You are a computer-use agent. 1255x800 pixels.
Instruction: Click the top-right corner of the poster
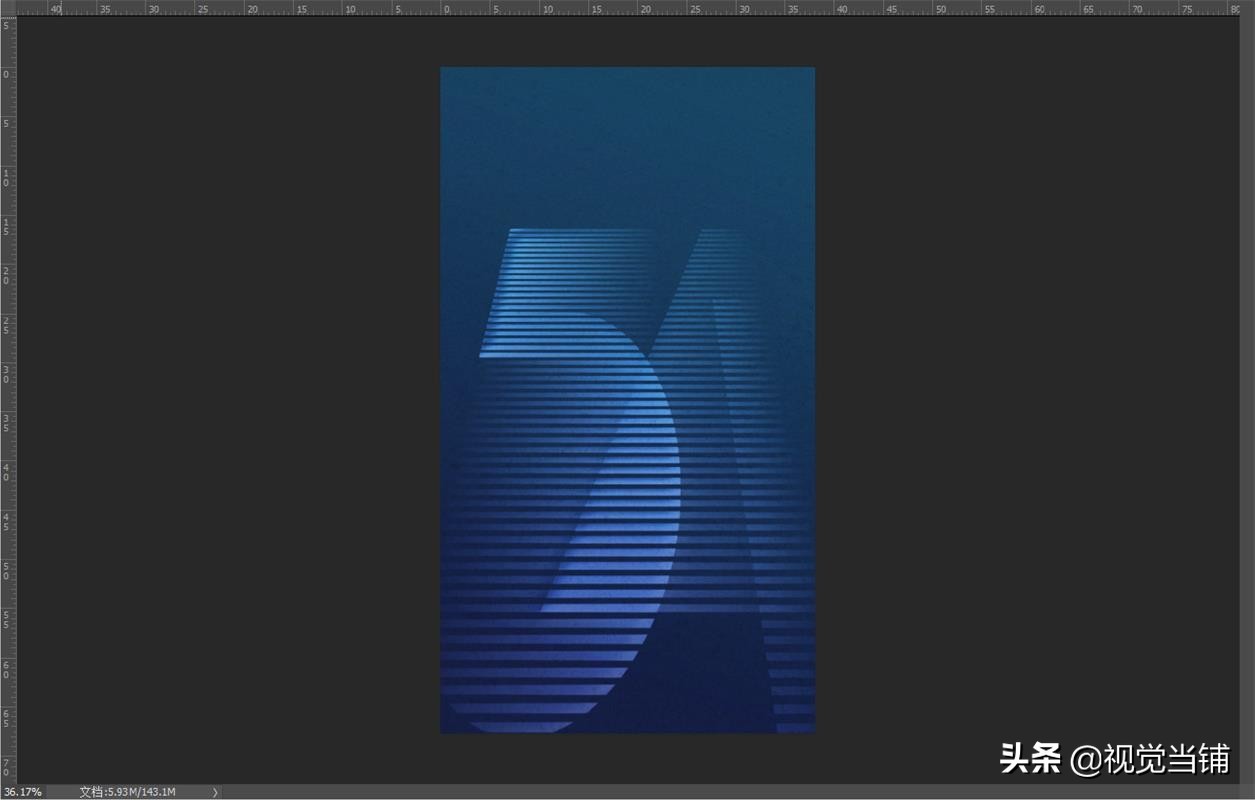(x=813, y=69)
